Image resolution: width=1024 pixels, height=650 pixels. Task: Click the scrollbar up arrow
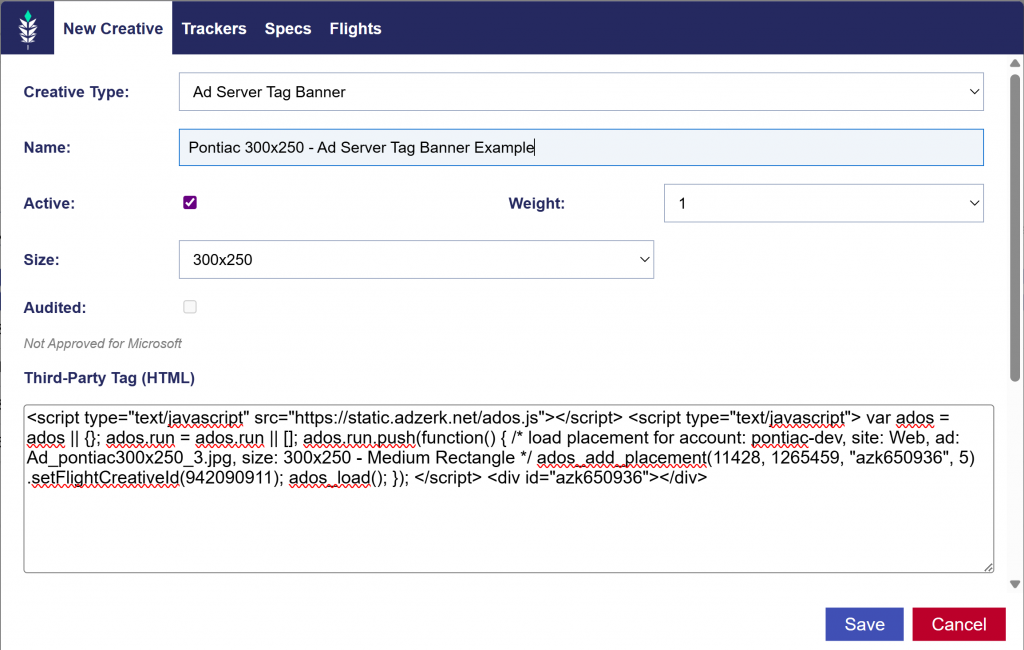pos(1015,65)
